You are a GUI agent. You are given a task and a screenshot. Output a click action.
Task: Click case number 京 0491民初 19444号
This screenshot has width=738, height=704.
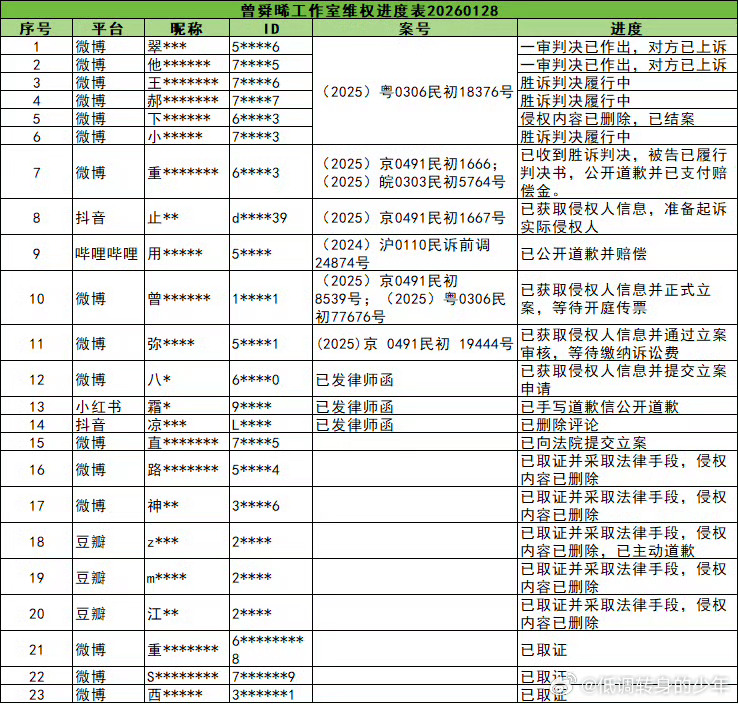pyautogui.click(x=414, y=344)
